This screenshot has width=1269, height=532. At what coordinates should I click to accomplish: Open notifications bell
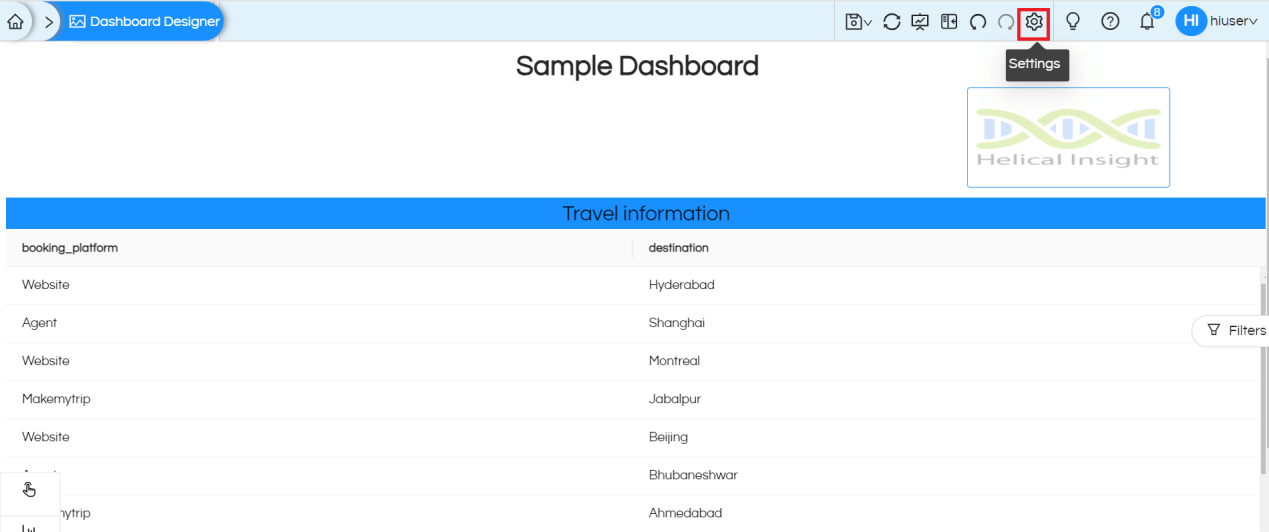tap(1147, 22)
